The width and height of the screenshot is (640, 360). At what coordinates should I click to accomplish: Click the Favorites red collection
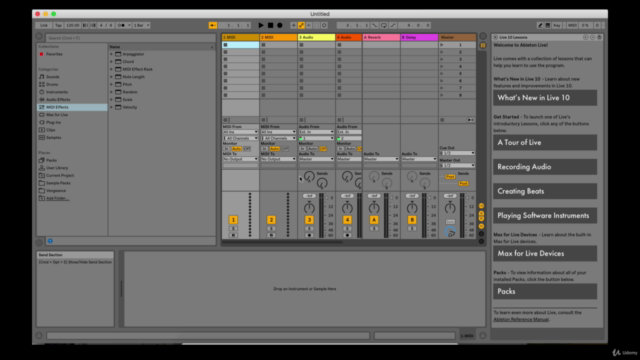54,54
